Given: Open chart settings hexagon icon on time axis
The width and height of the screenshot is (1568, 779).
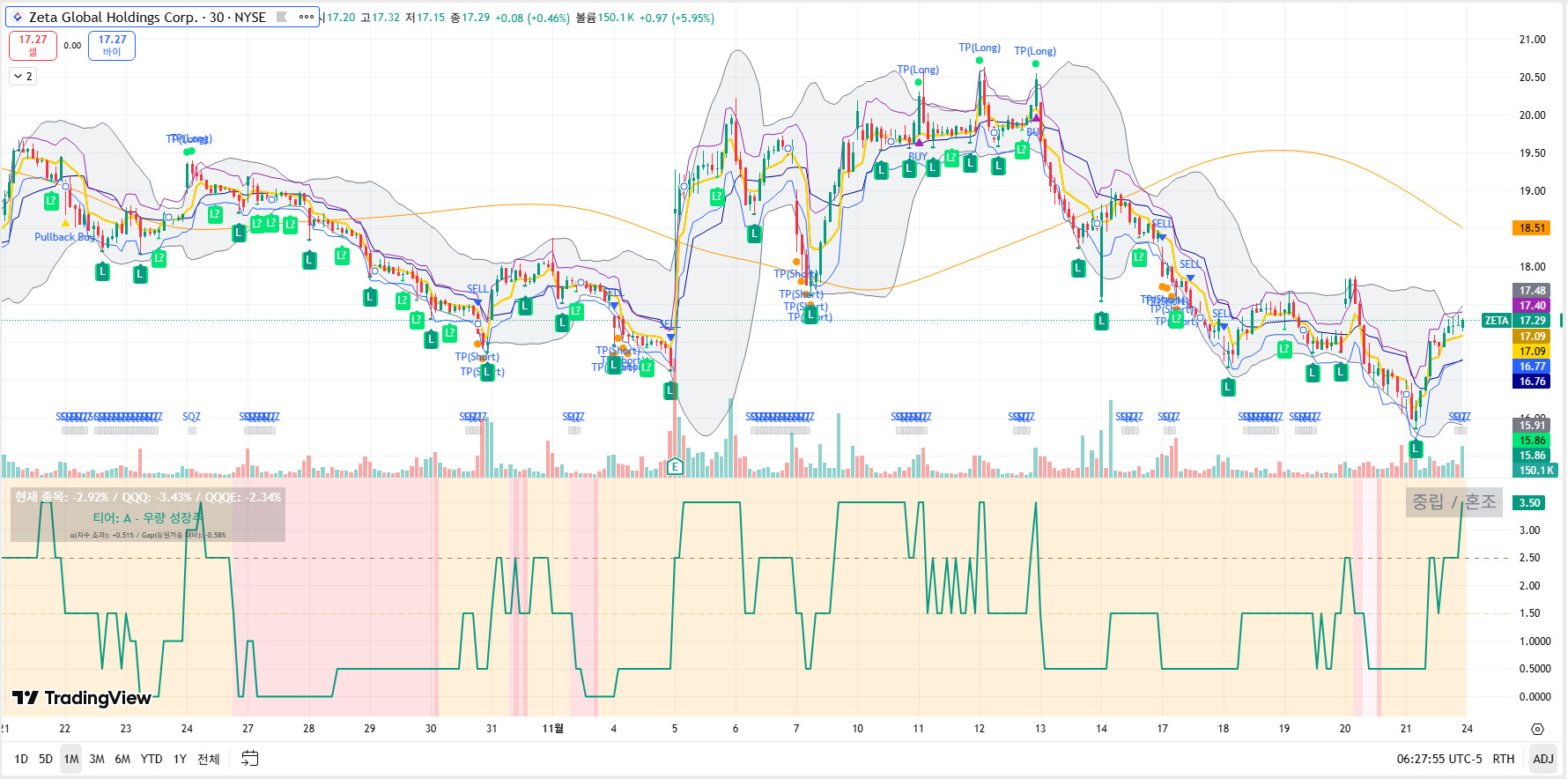Looking at the screenshot, I should [1537, 729].
